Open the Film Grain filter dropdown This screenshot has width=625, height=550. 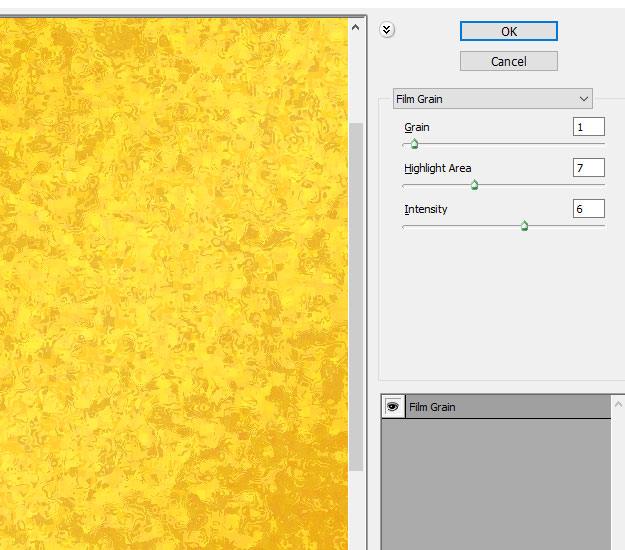tap(492, 99)
